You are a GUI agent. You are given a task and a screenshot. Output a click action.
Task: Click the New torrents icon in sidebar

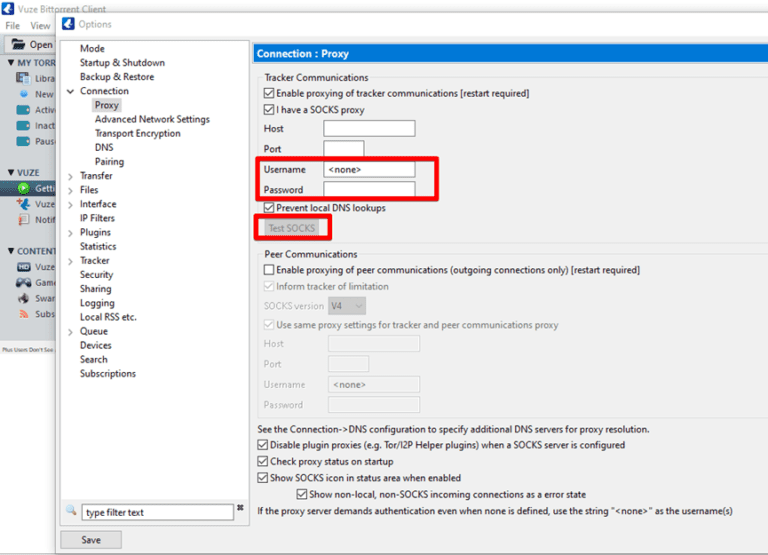[x=24, y=94]
